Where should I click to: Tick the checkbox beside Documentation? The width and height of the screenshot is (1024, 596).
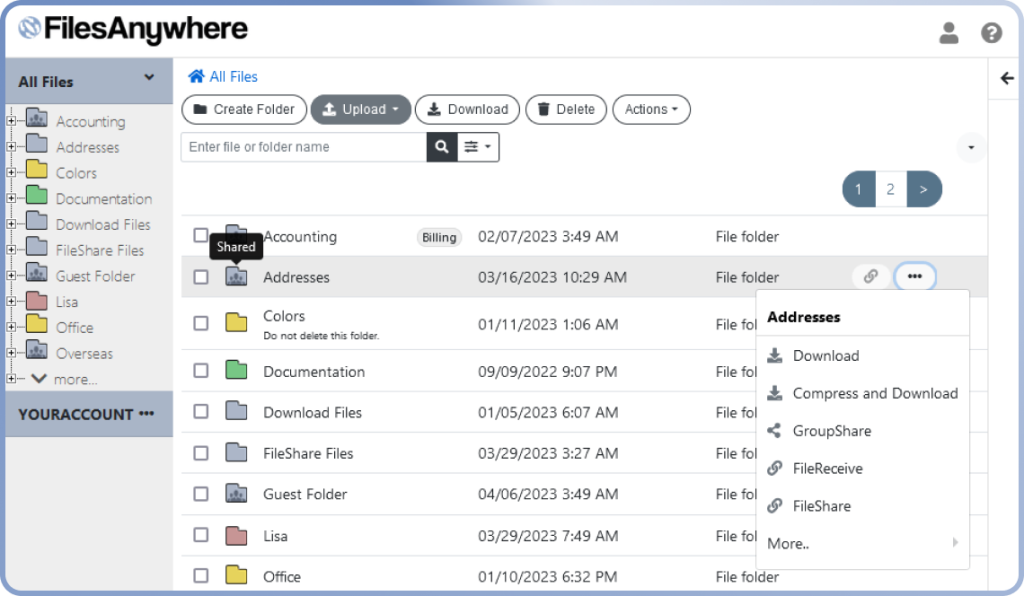coord(200,370)
